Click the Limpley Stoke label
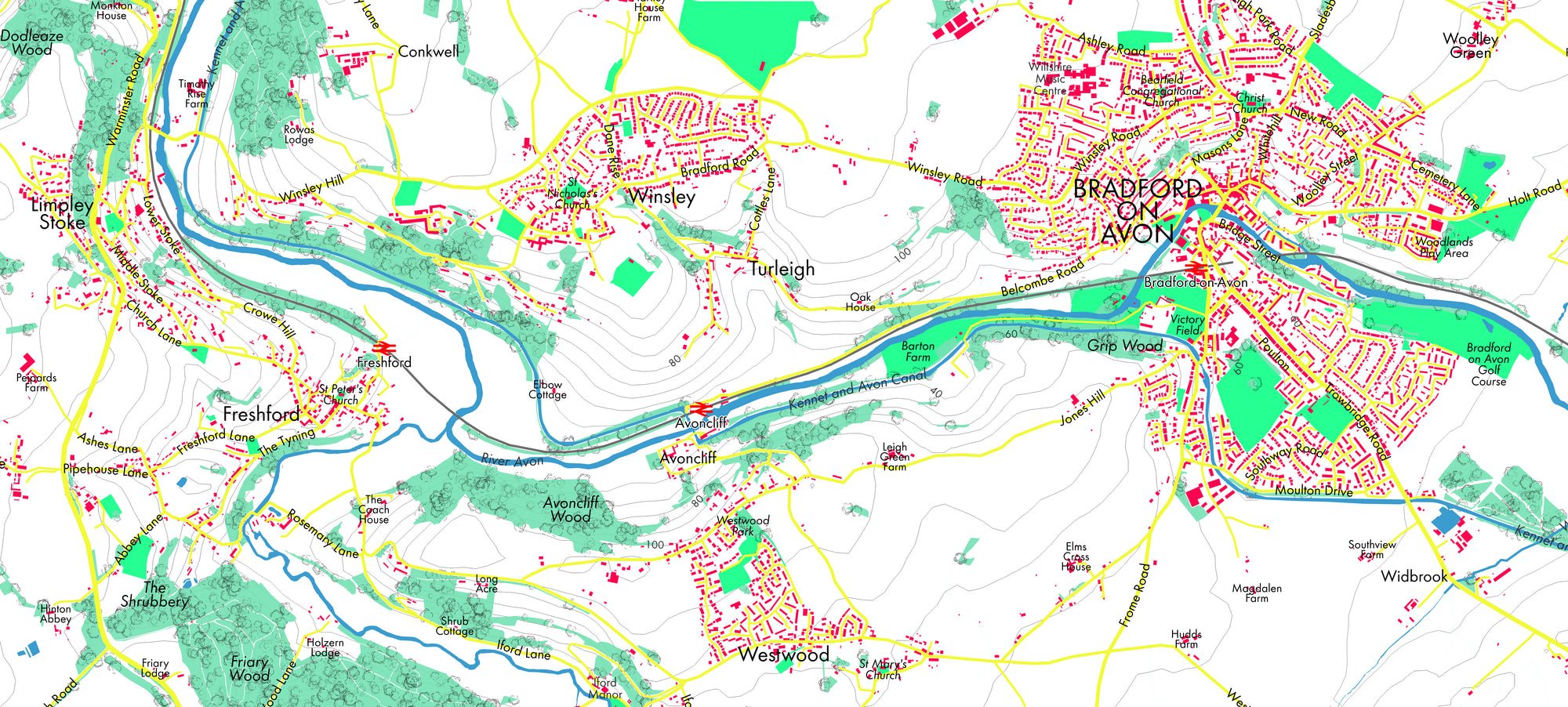This screenshot has height=707, width=1568. (62, 213)
